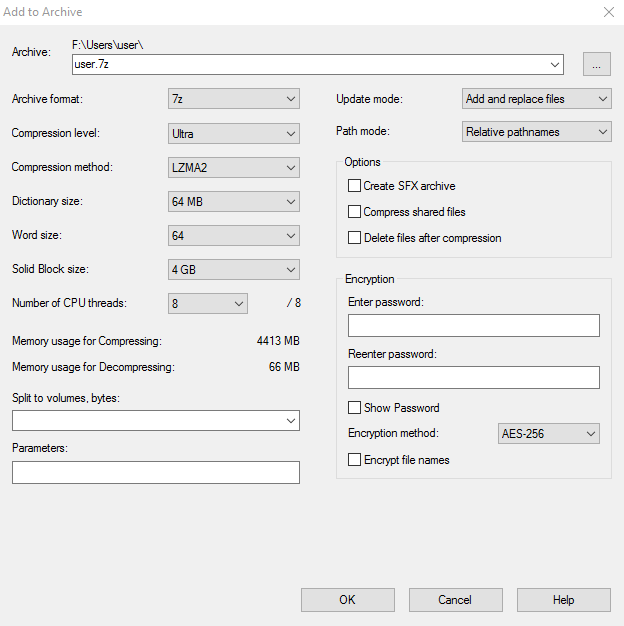The height and width of the screenshot is (626, 624).
Task: Toggle Compress shared files option
Action: click(354, 212)
